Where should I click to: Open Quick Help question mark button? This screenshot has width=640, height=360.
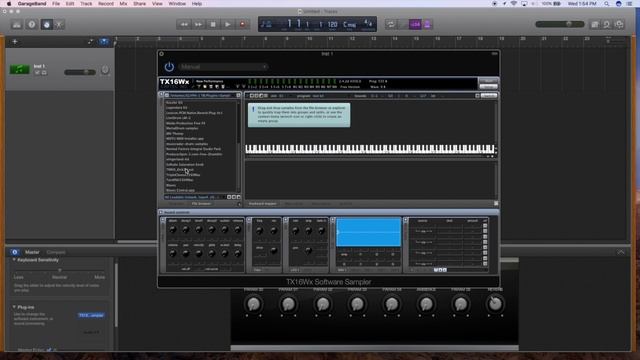[x=31, y=24]
